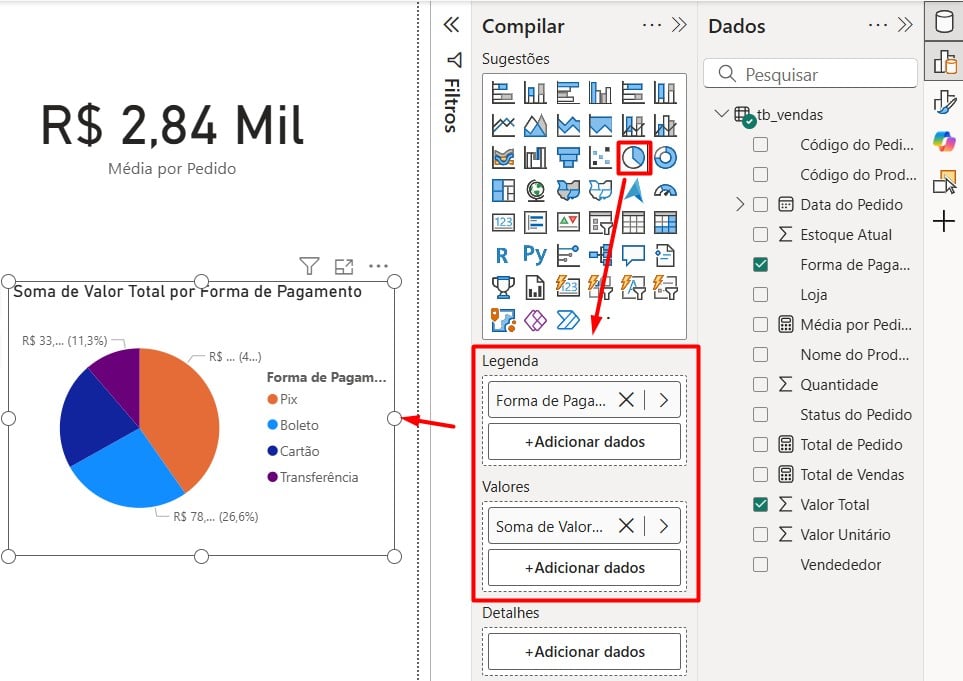Select the highlighted pie chart visual icon

(x=634, y=157)
